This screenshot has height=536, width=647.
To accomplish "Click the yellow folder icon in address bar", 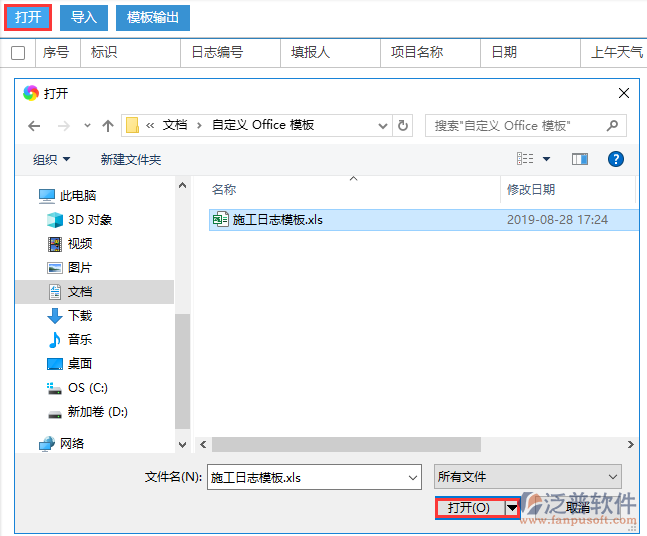I will pos(132,125).
